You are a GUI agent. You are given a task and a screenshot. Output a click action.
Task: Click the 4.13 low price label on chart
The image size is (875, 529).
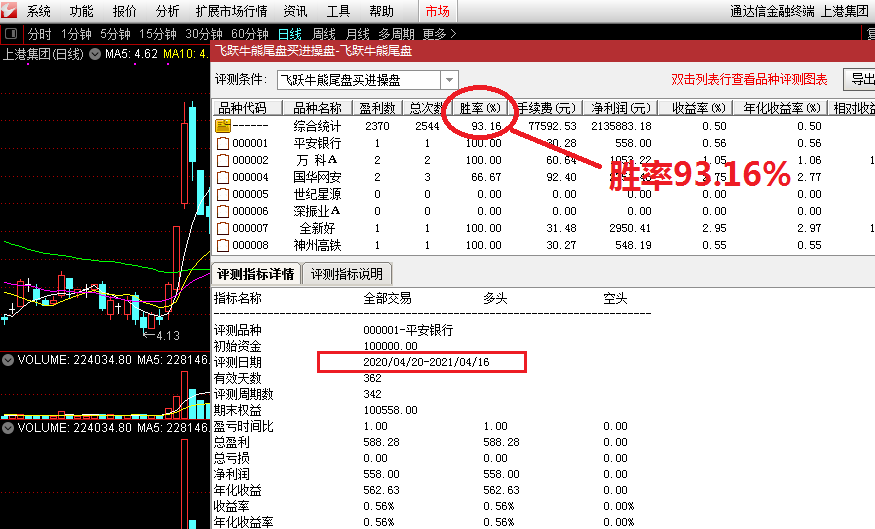click(168, 335)
